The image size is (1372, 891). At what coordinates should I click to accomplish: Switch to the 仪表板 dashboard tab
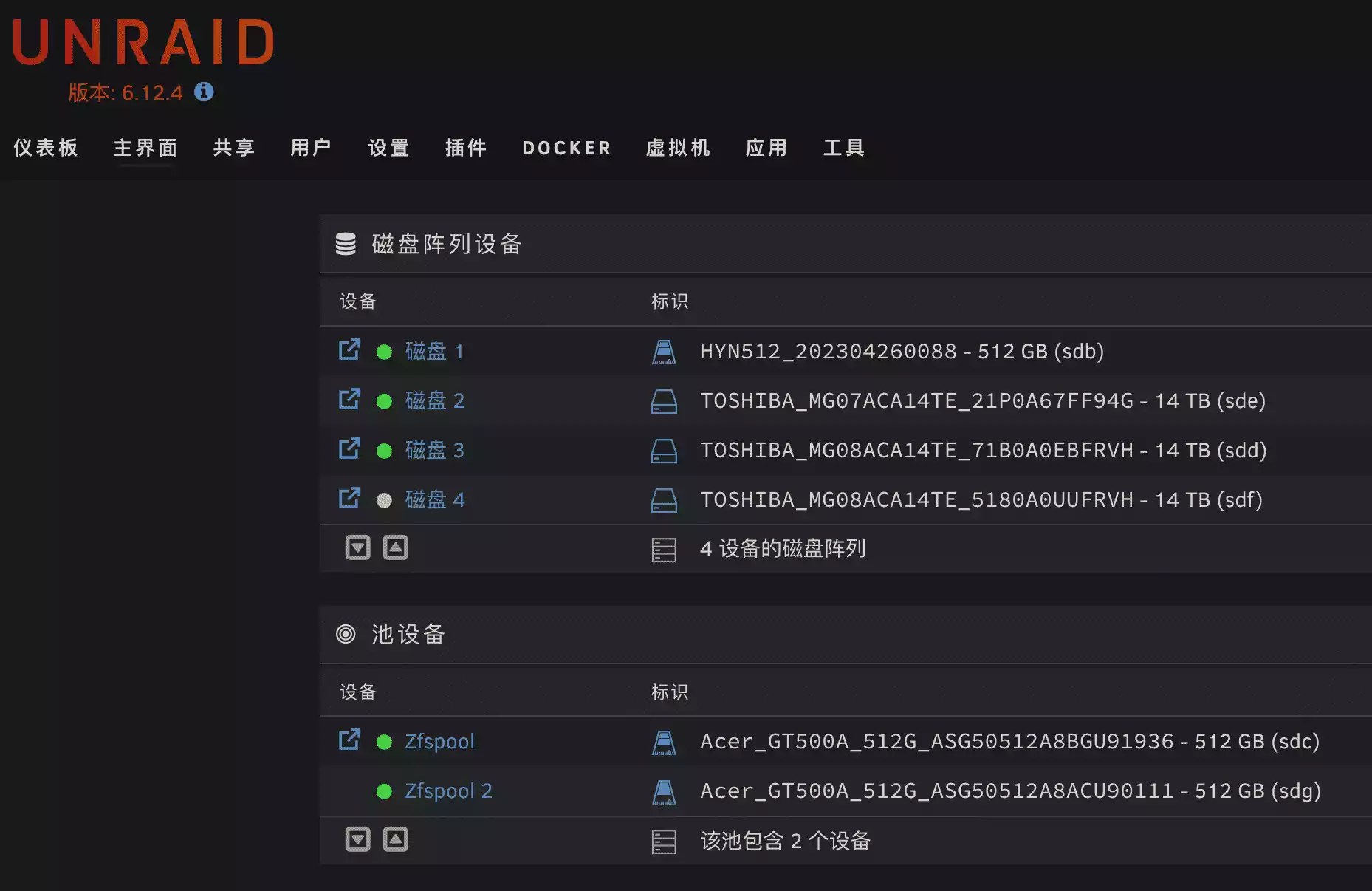(x=46, y=148)
